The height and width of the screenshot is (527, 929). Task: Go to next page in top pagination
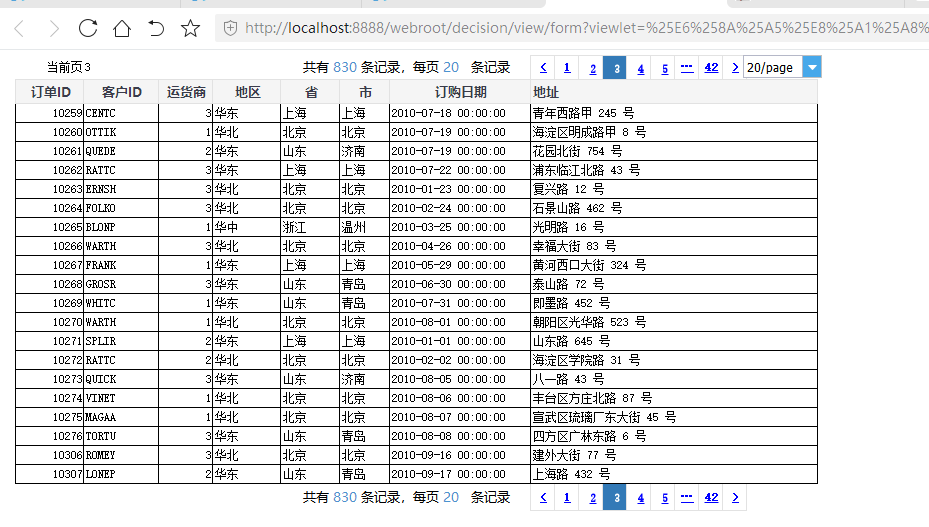tap(735, 68)
